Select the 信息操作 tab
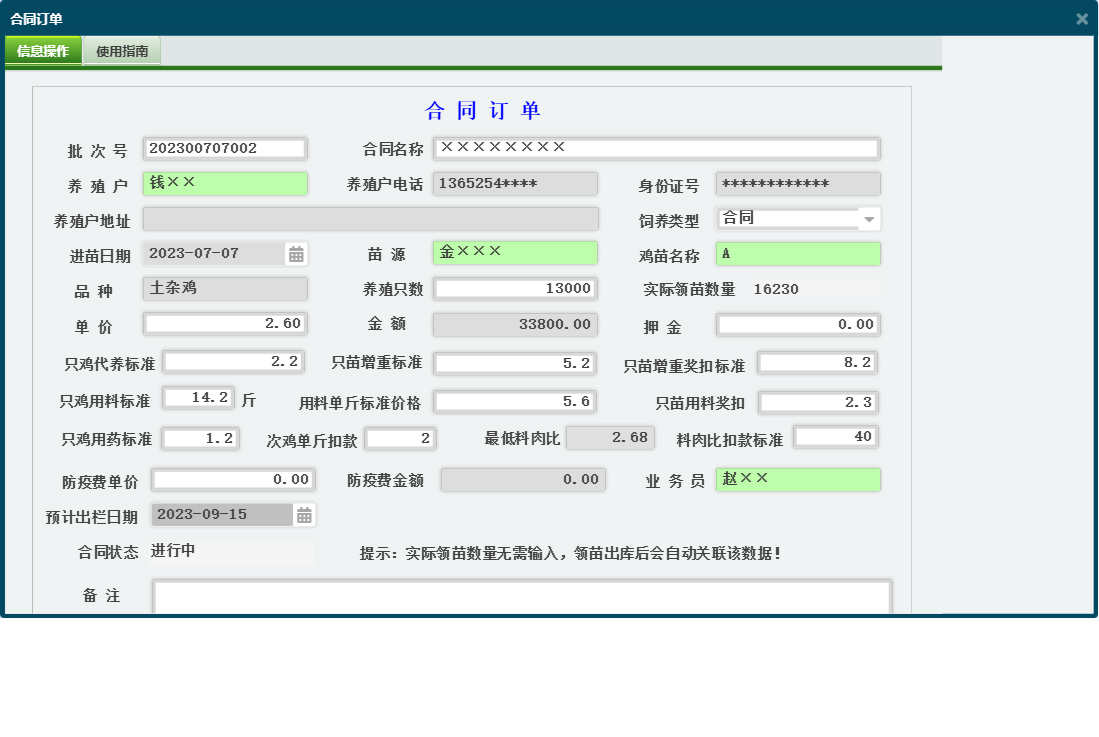Viewport: 1099px width, 737px height. coord(43,49)
